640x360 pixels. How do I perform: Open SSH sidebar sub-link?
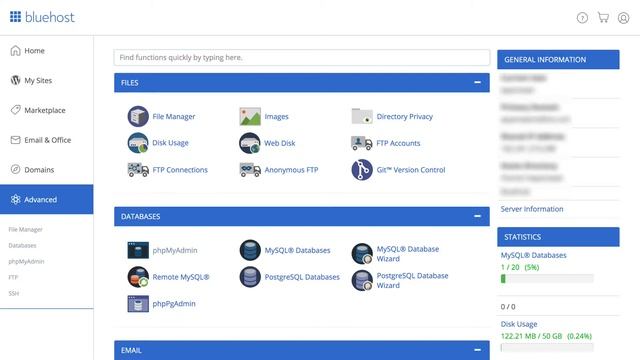[13, 293]
